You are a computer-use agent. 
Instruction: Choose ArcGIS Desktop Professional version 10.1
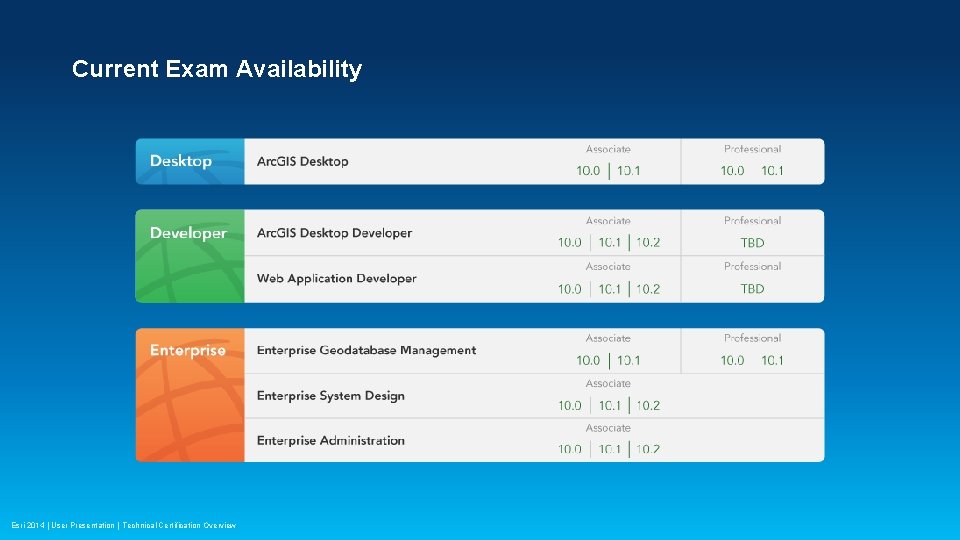(772, 171)
